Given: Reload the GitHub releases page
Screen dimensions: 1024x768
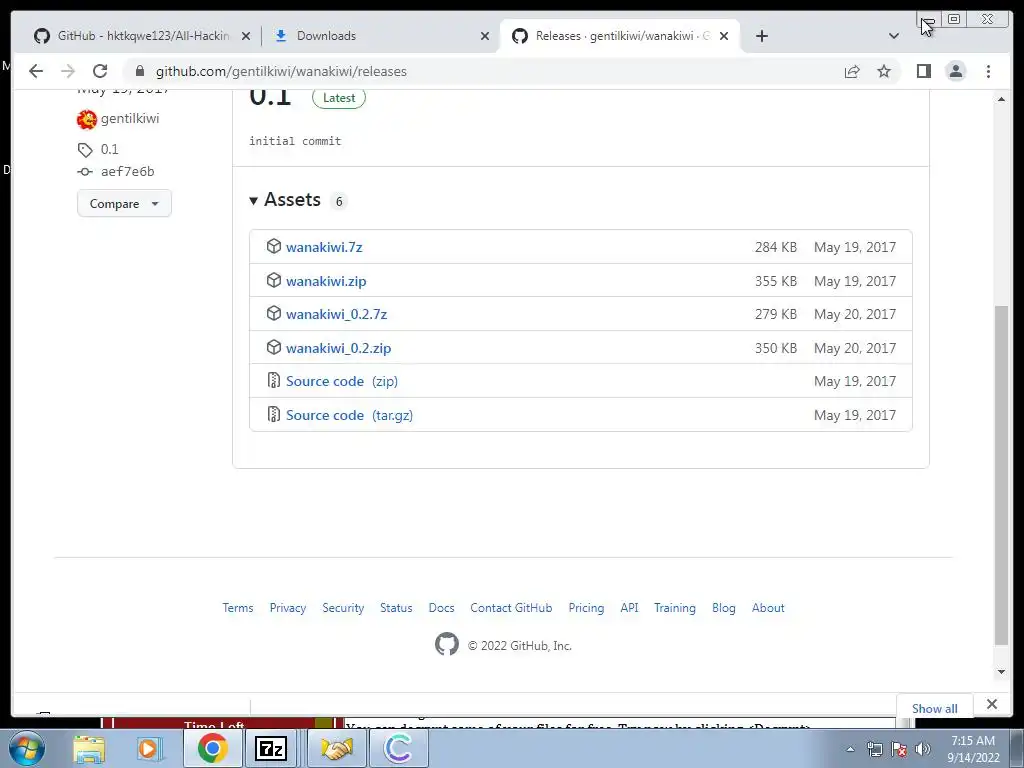Looking at the screenshot, I should [100, 71].
